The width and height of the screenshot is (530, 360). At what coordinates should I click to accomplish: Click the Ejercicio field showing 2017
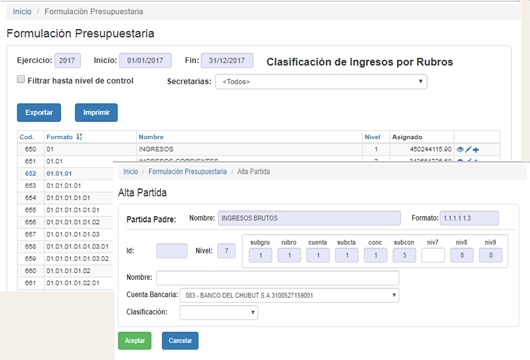tap(68, 61)
